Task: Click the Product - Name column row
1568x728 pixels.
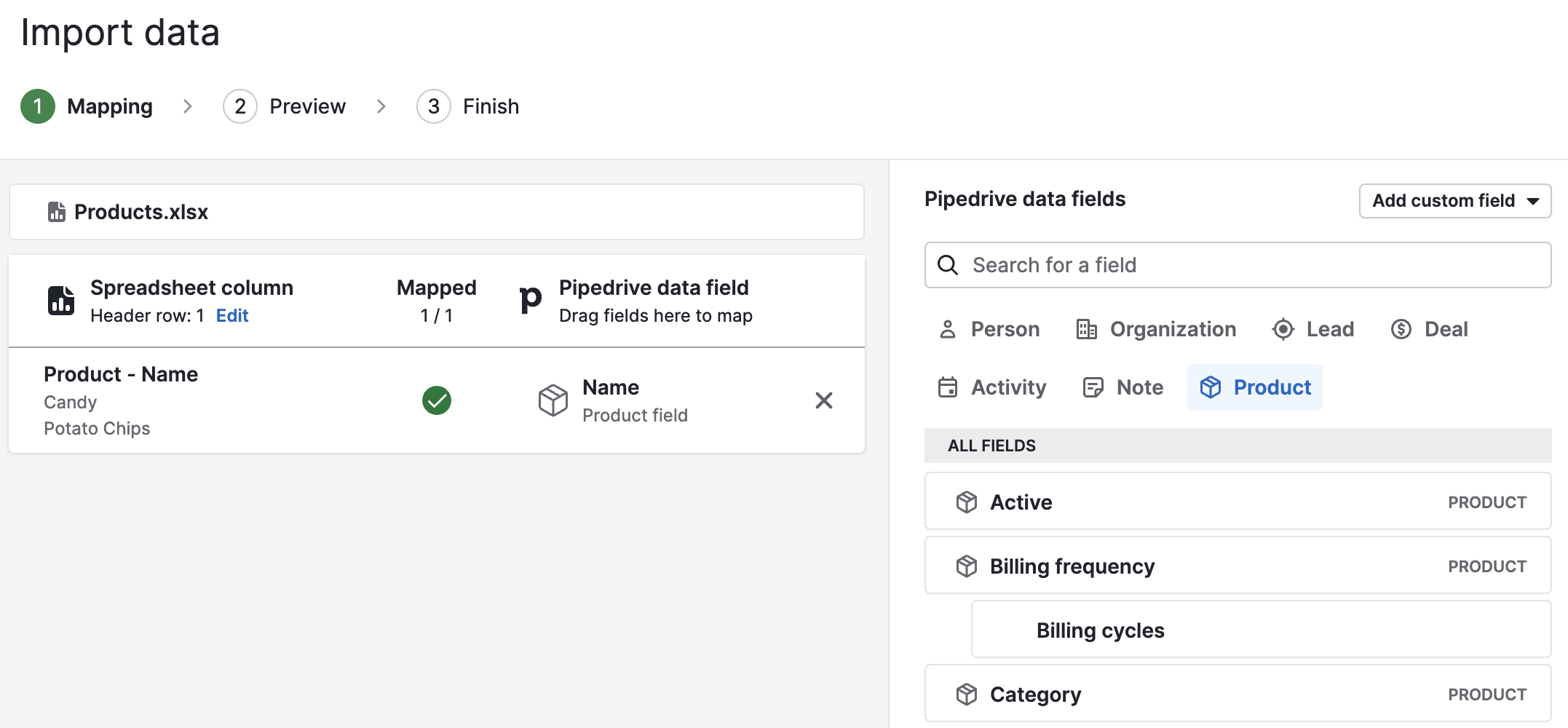Action: (x=437, y=400)
